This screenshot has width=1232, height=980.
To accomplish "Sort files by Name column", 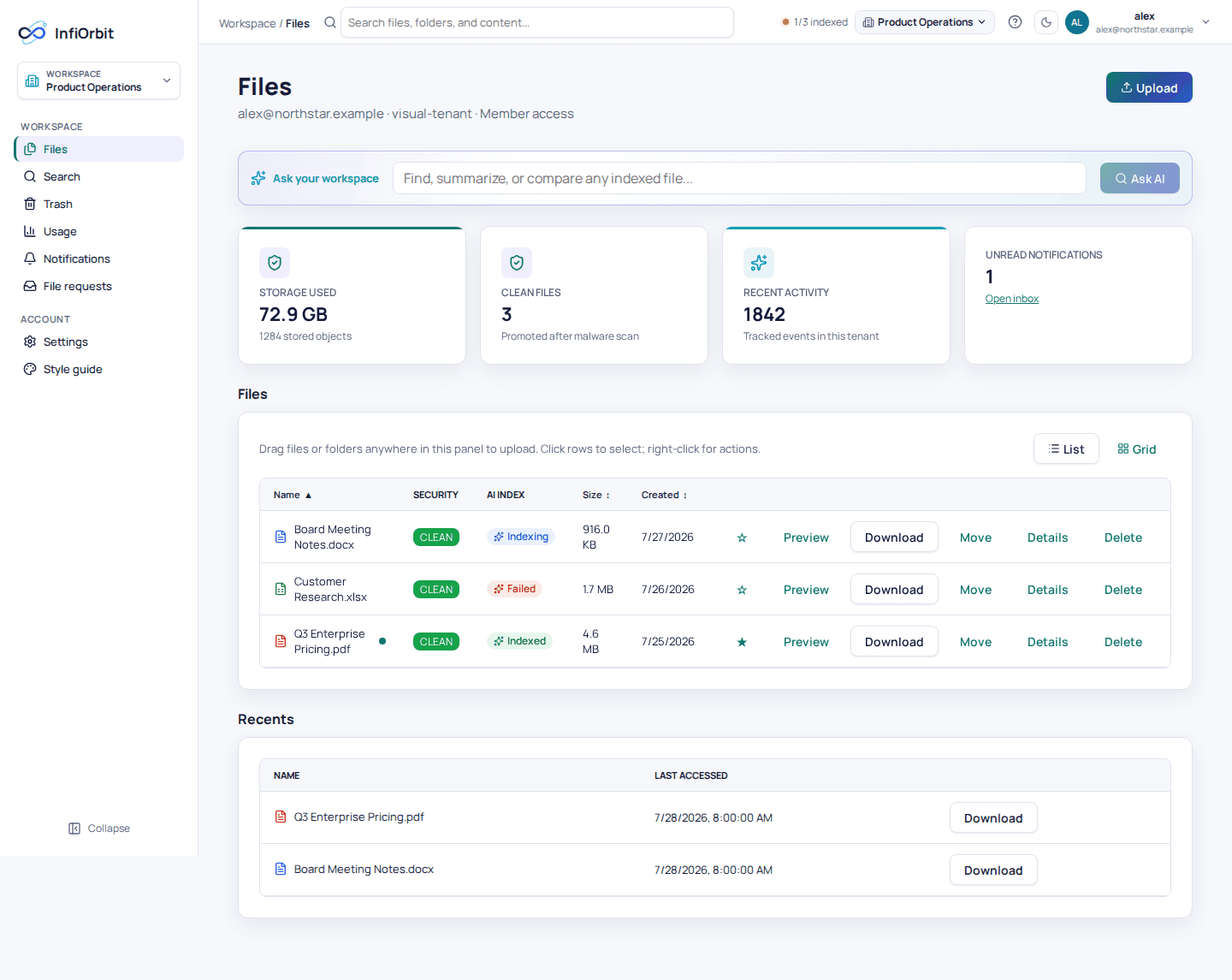I will click(x=293, y=495).
